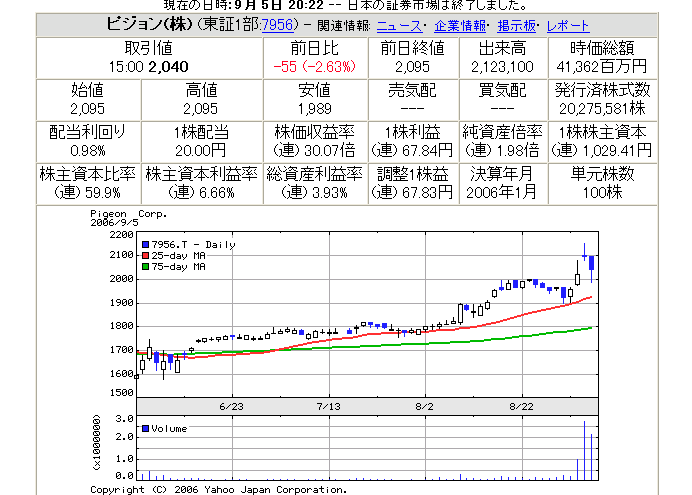Click the 8/22 date marker on chart axis
The width and height of the screenshot is (692, 495).
[522, 406]
